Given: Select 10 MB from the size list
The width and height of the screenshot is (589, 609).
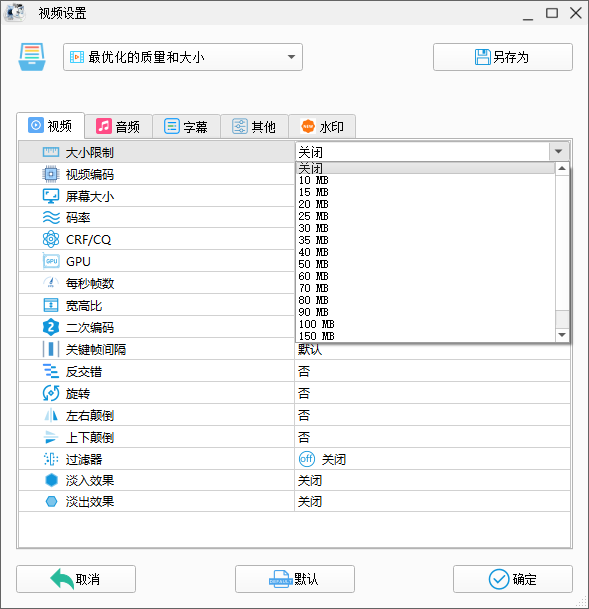Looking at the screenshot, I should coord(425,180).
